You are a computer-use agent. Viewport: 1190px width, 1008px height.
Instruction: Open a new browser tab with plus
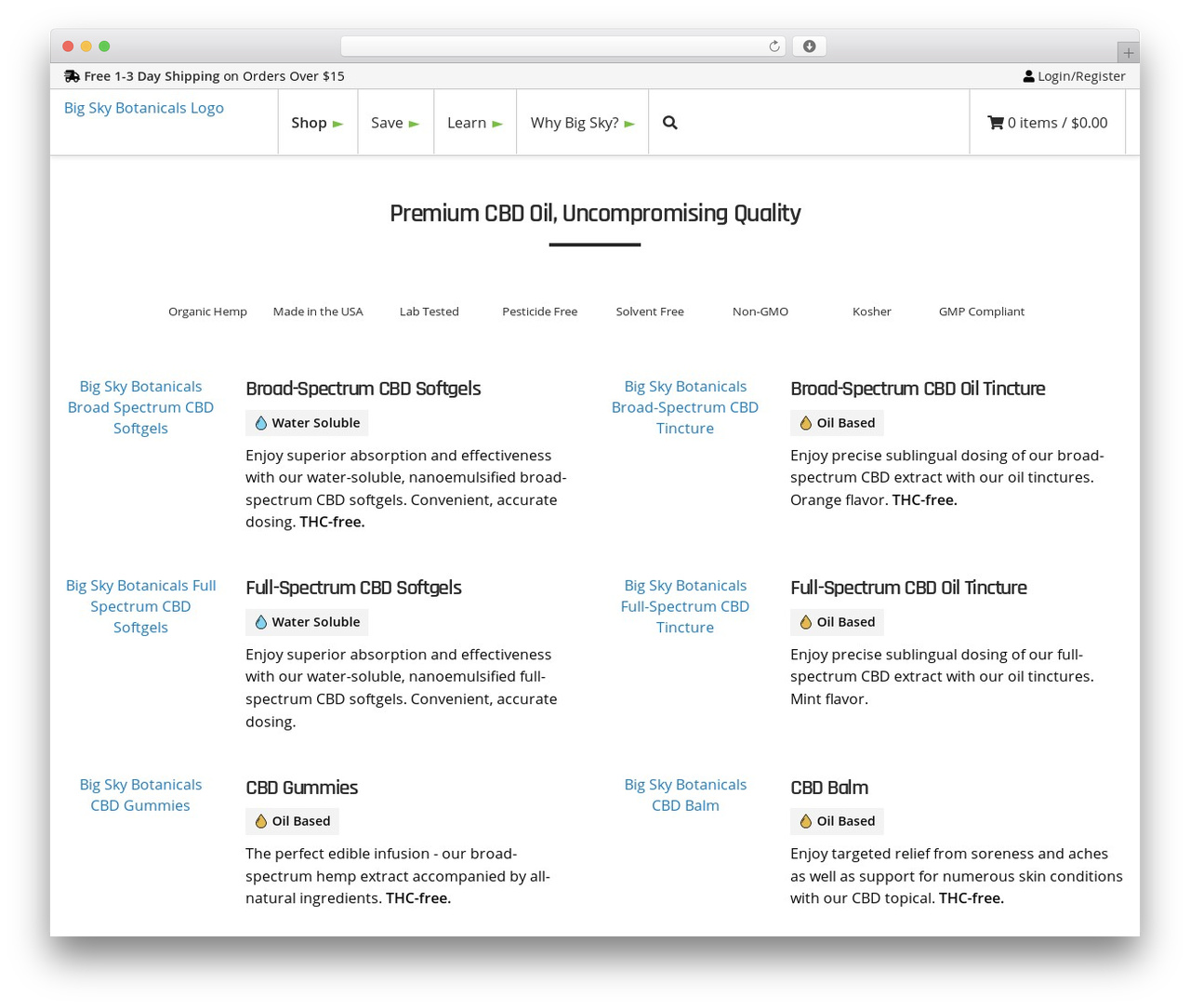1129,53
